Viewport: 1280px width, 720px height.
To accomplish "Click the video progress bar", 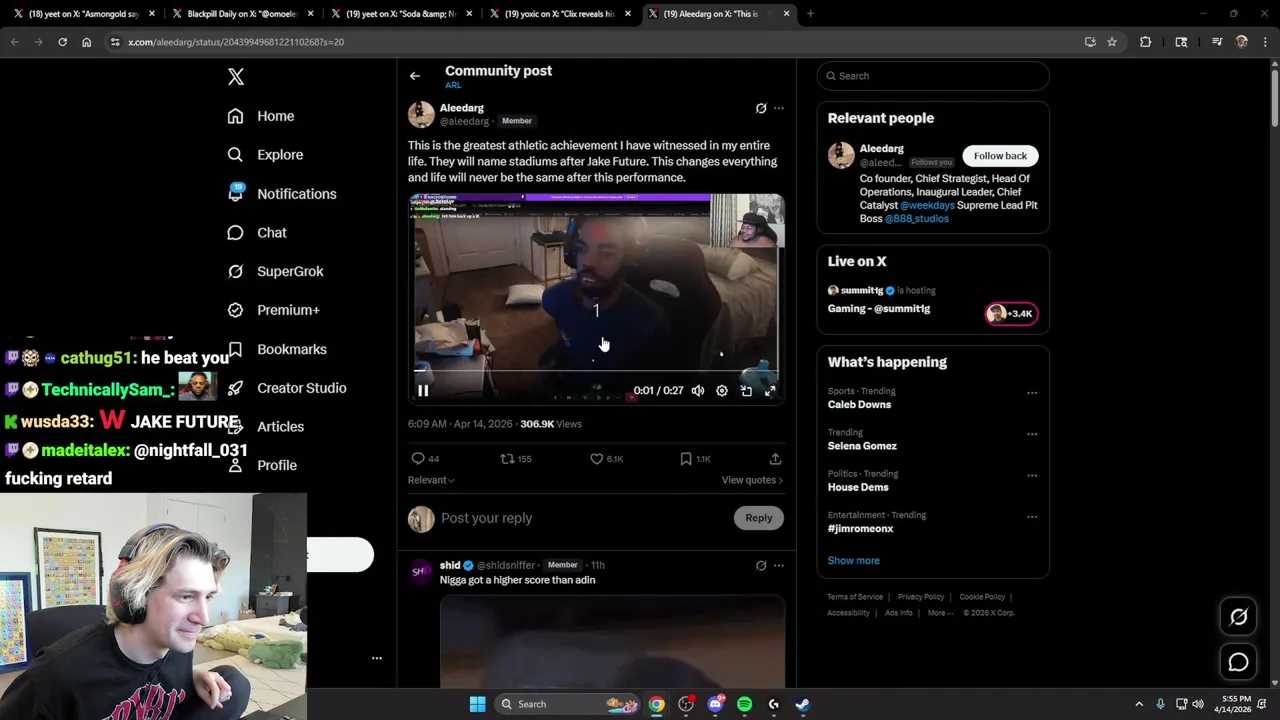I will pyautogui.click(x=596, y=370).
